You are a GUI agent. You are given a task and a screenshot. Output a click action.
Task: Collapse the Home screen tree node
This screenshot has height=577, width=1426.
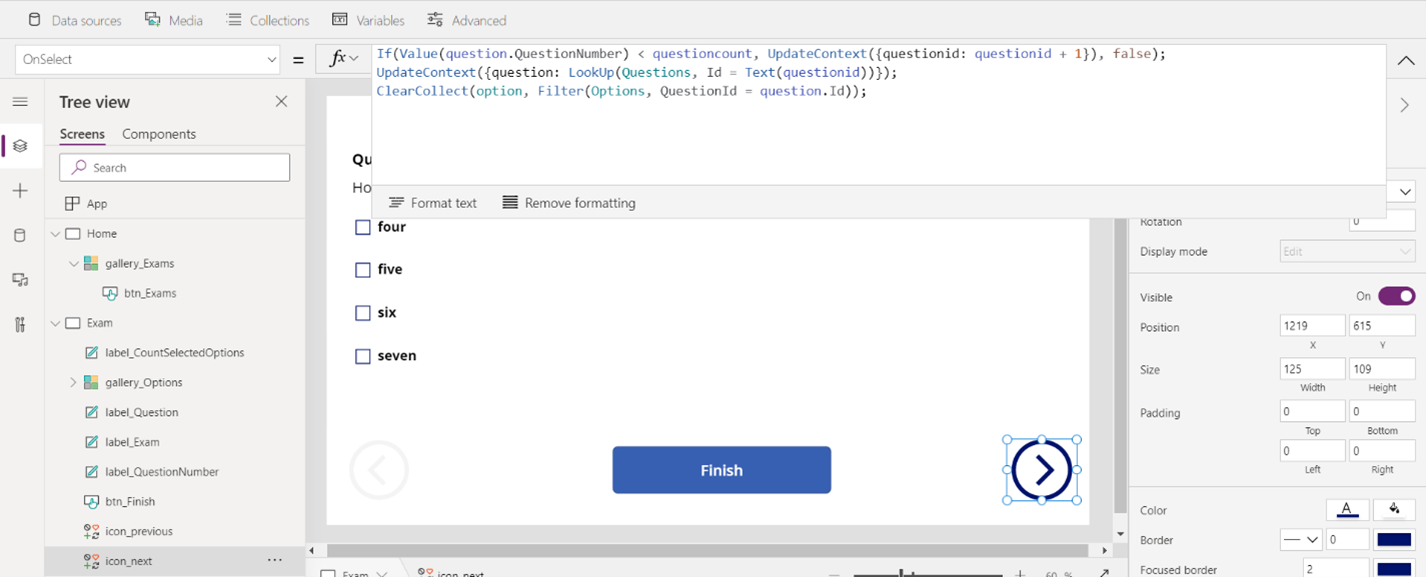coord(55,234)
